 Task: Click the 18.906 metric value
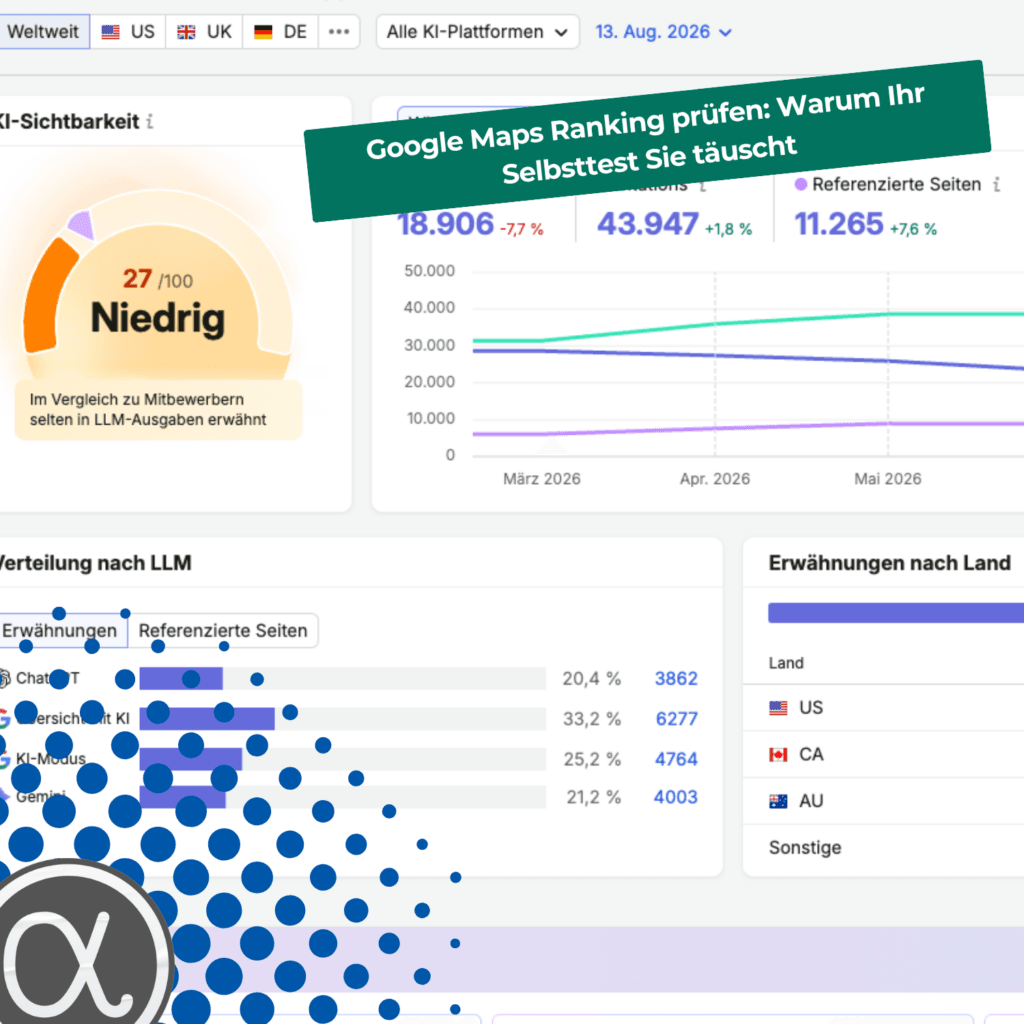(445, 224)
